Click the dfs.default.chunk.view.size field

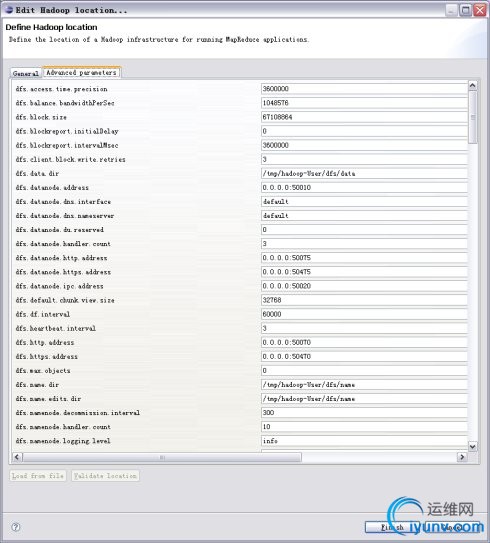tap(364, 300)
